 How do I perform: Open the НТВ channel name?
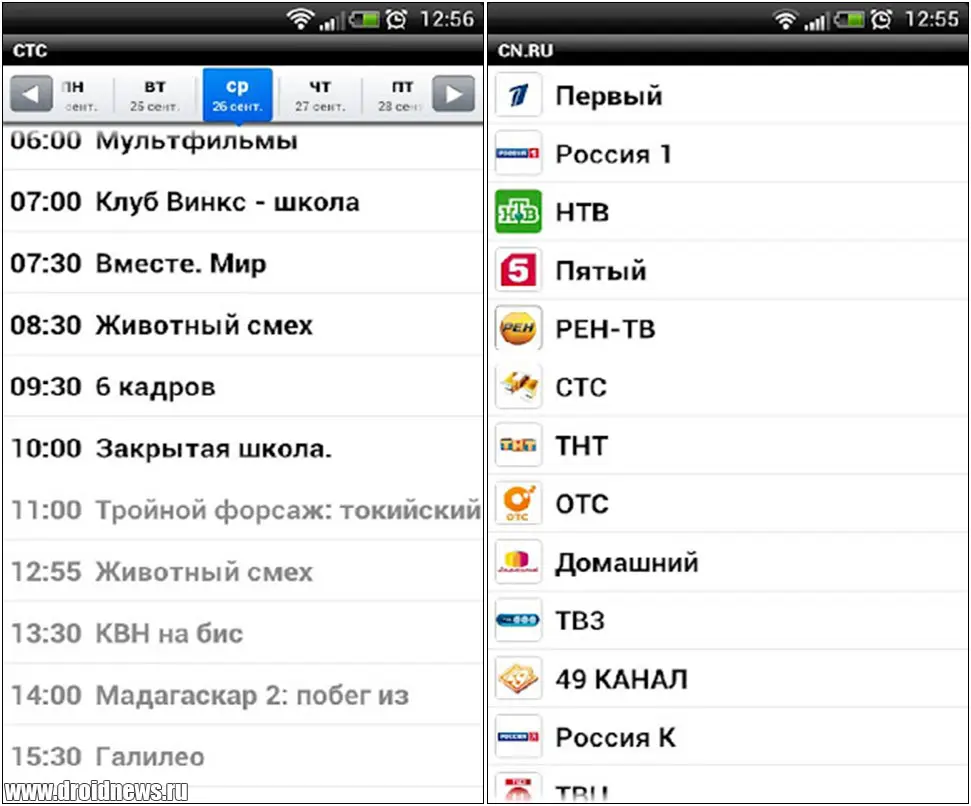582,212
